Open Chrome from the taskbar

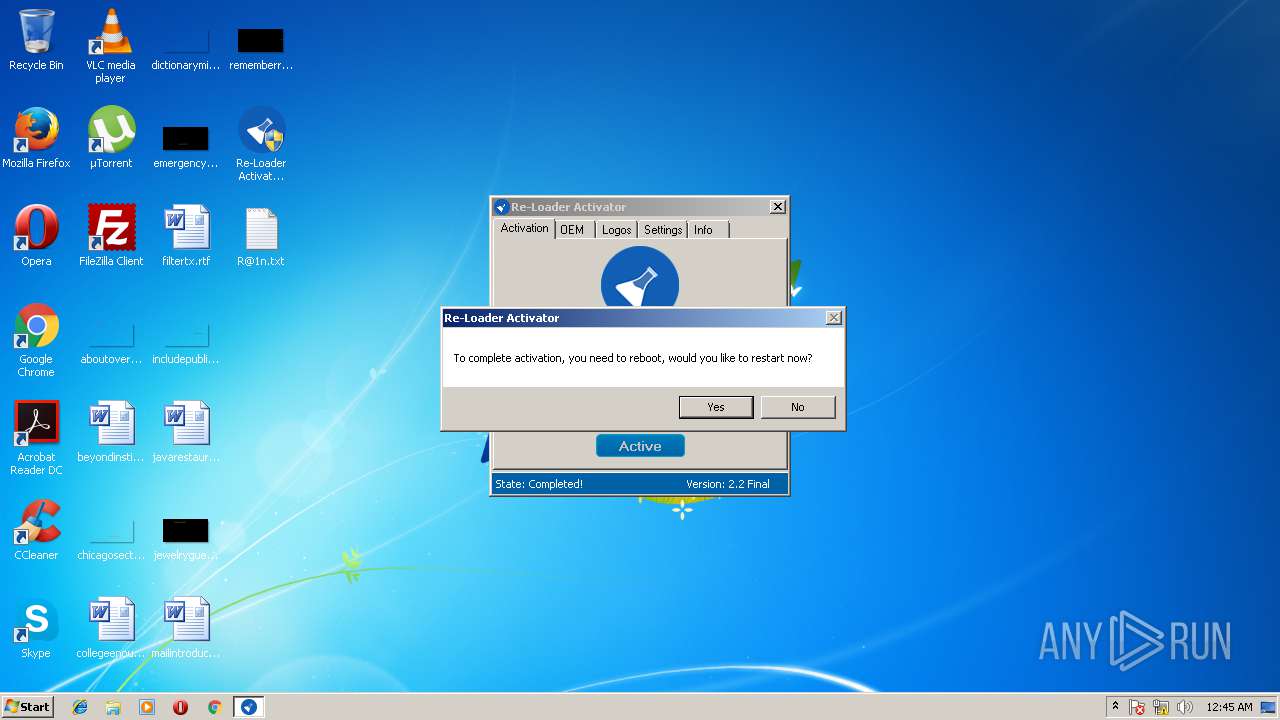(214, 707)
